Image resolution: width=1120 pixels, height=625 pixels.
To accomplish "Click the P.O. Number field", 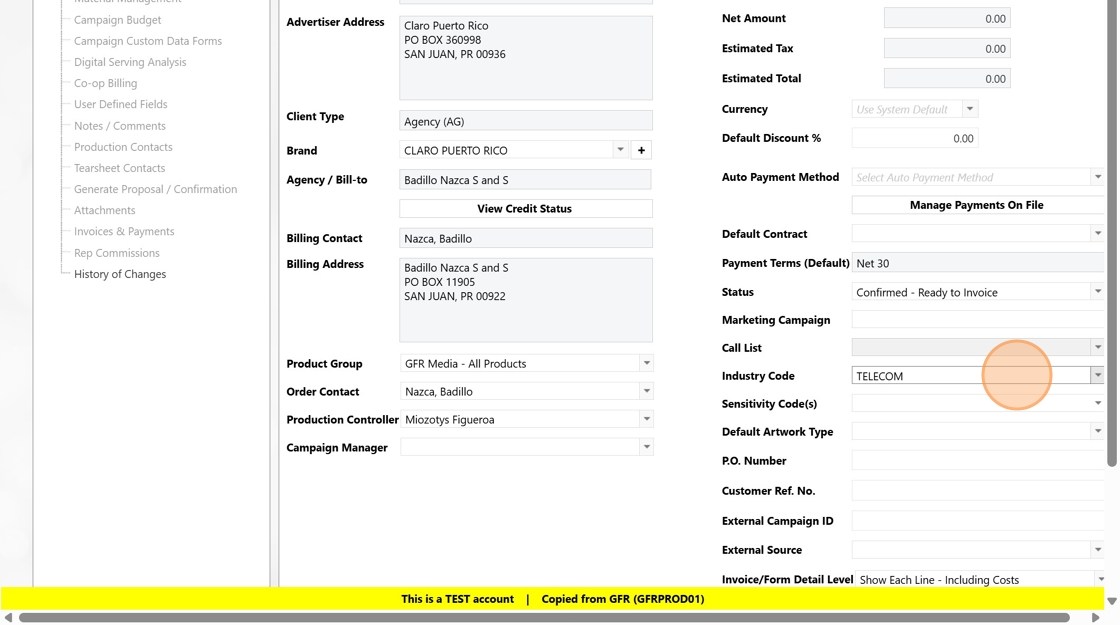I will pos(978,460).
